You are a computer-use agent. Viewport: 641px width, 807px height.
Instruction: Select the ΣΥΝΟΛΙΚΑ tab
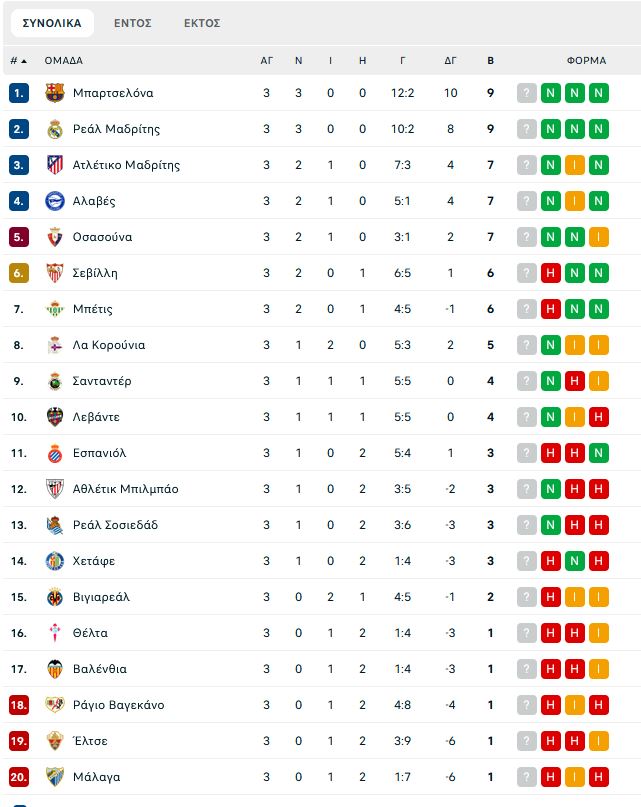pyautogui.click(x=52, y=23)
